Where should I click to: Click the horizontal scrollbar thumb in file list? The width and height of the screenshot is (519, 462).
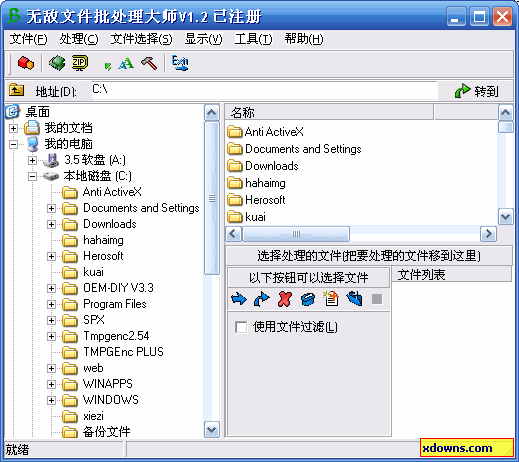296,234
